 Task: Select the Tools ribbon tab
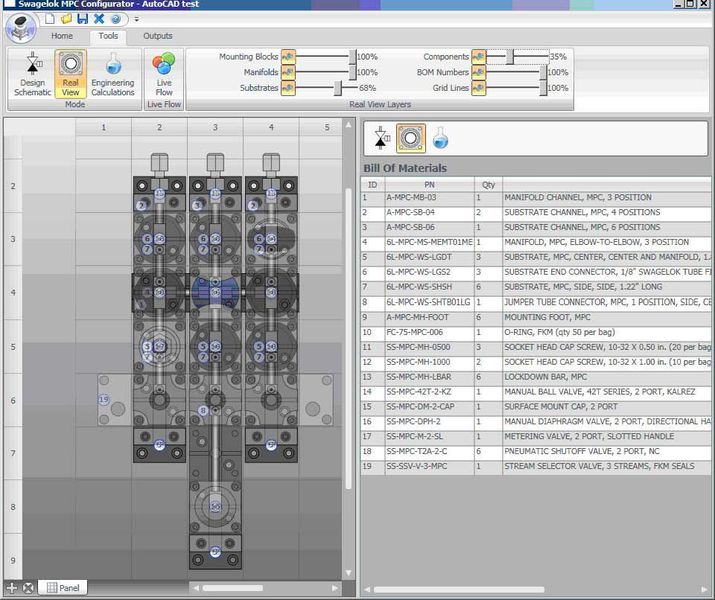(108, 36)
